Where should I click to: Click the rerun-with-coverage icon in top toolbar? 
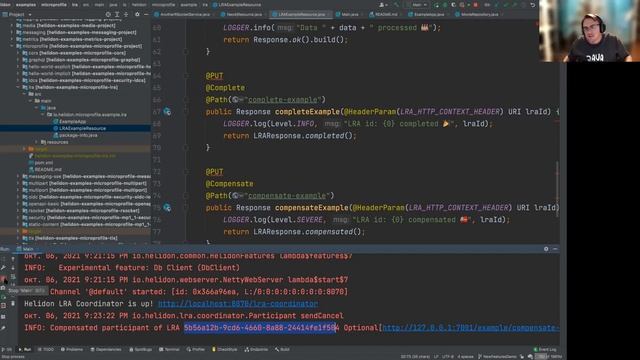click(x=453, y=5)
